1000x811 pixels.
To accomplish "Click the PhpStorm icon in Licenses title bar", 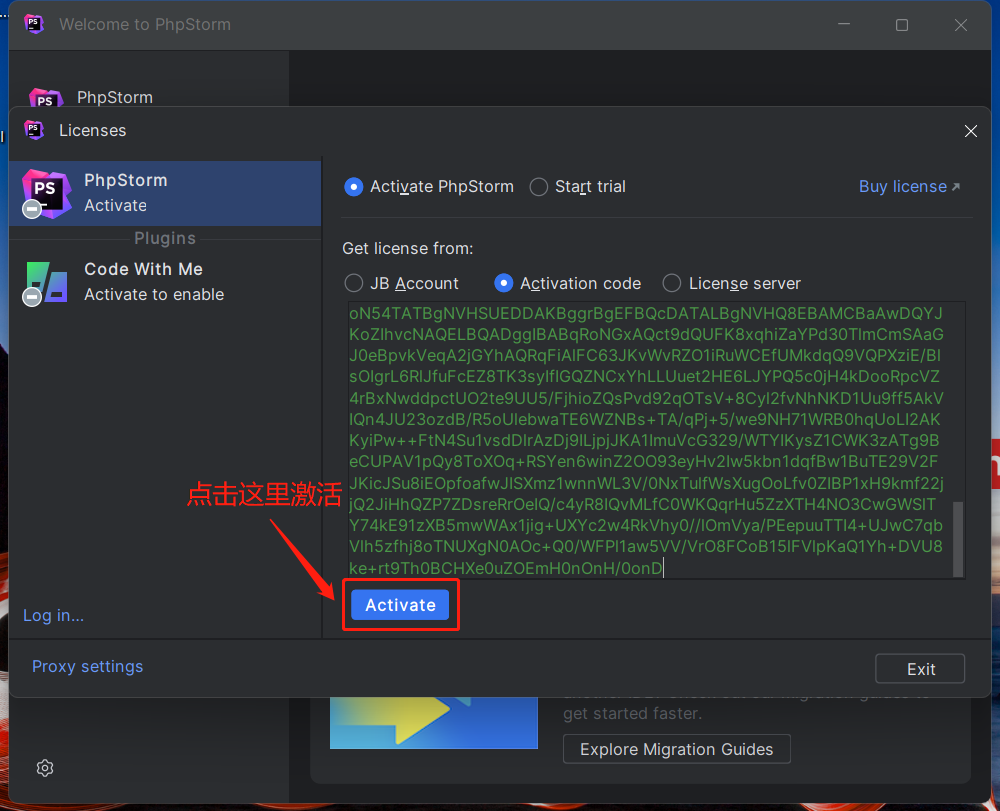I will [x=34, y=130].
